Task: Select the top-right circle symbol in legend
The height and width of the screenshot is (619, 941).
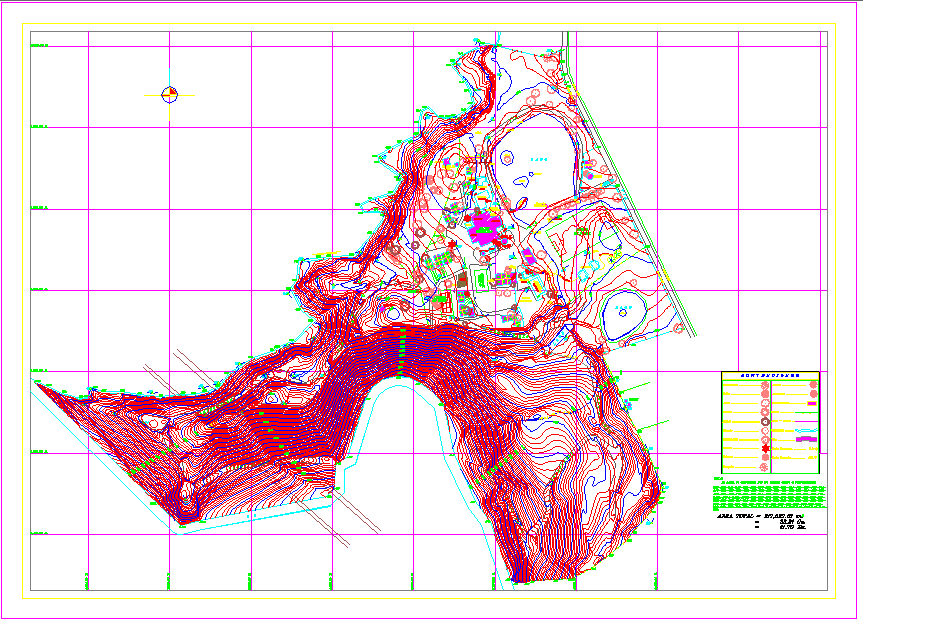Action: (813, 384)
